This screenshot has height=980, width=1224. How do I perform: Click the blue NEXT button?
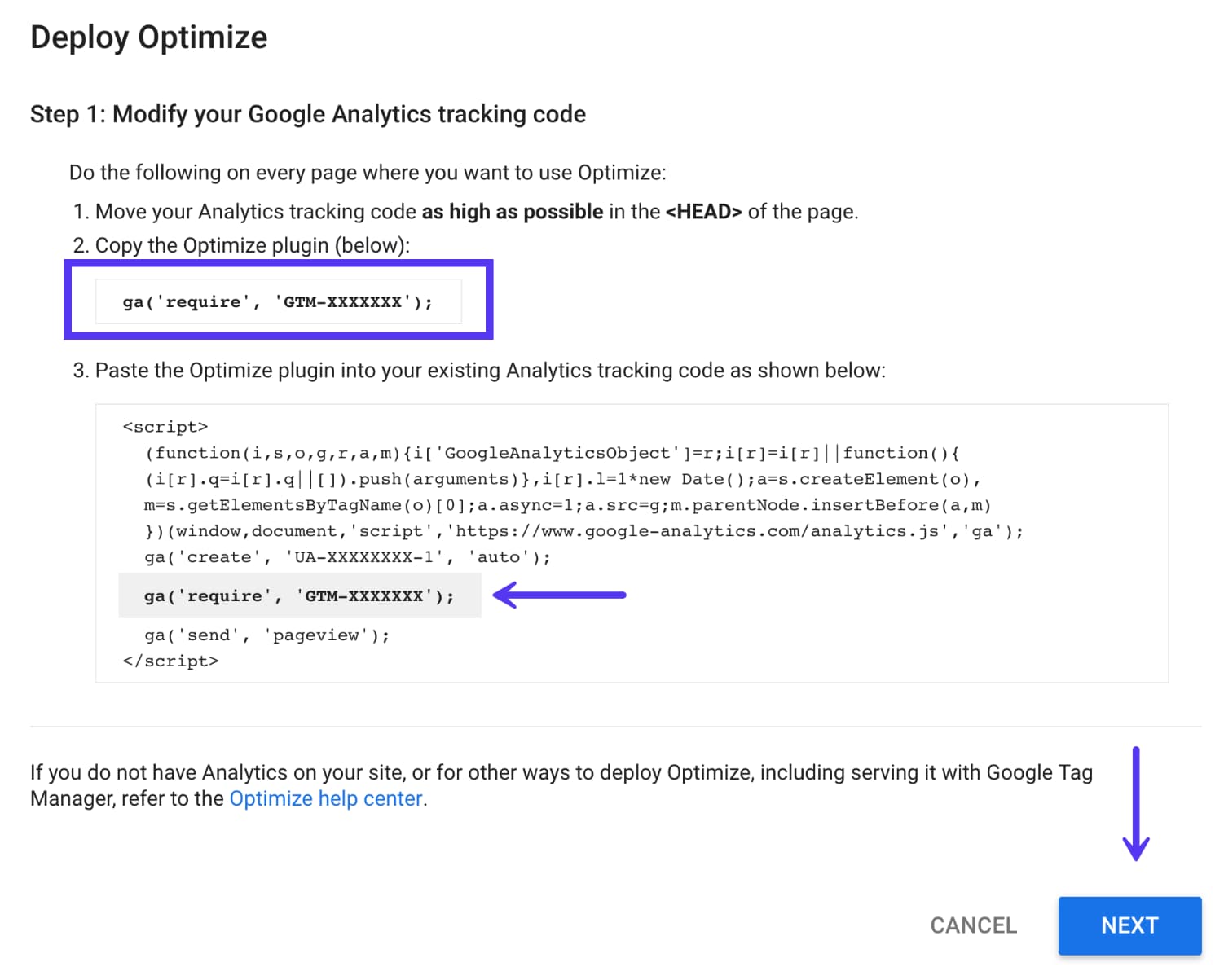point(1129,925)
